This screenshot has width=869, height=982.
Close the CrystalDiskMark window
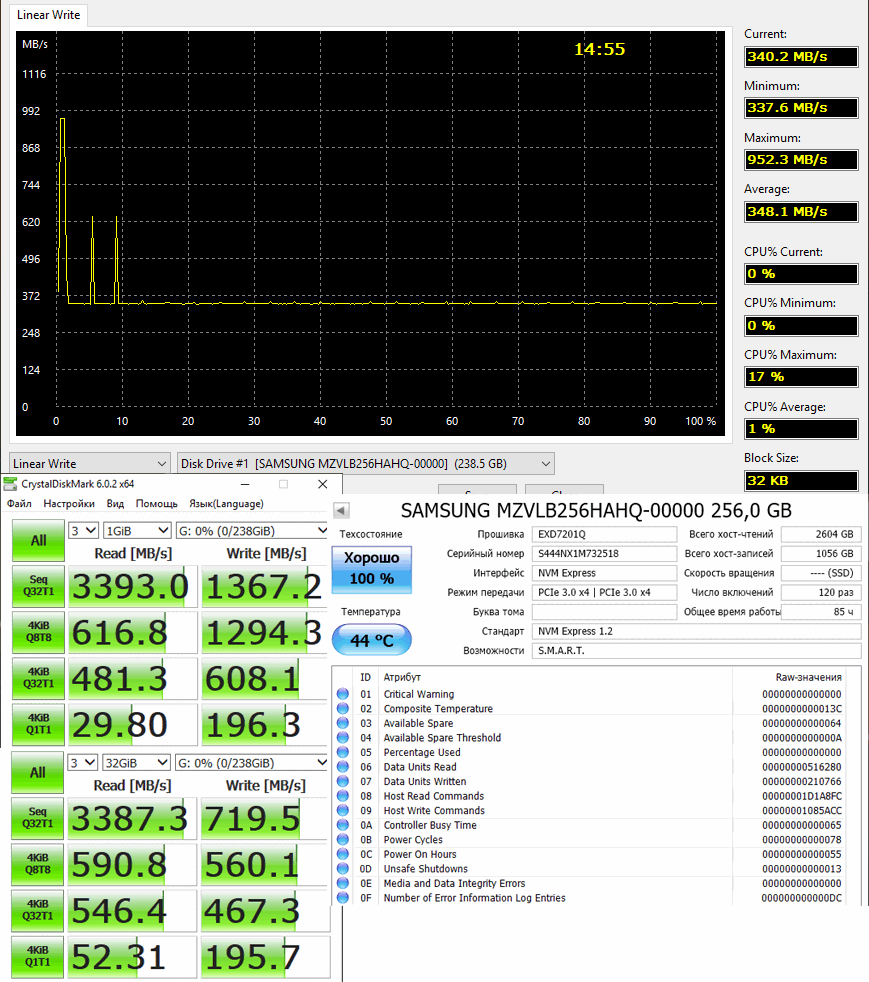pos(322,484)
